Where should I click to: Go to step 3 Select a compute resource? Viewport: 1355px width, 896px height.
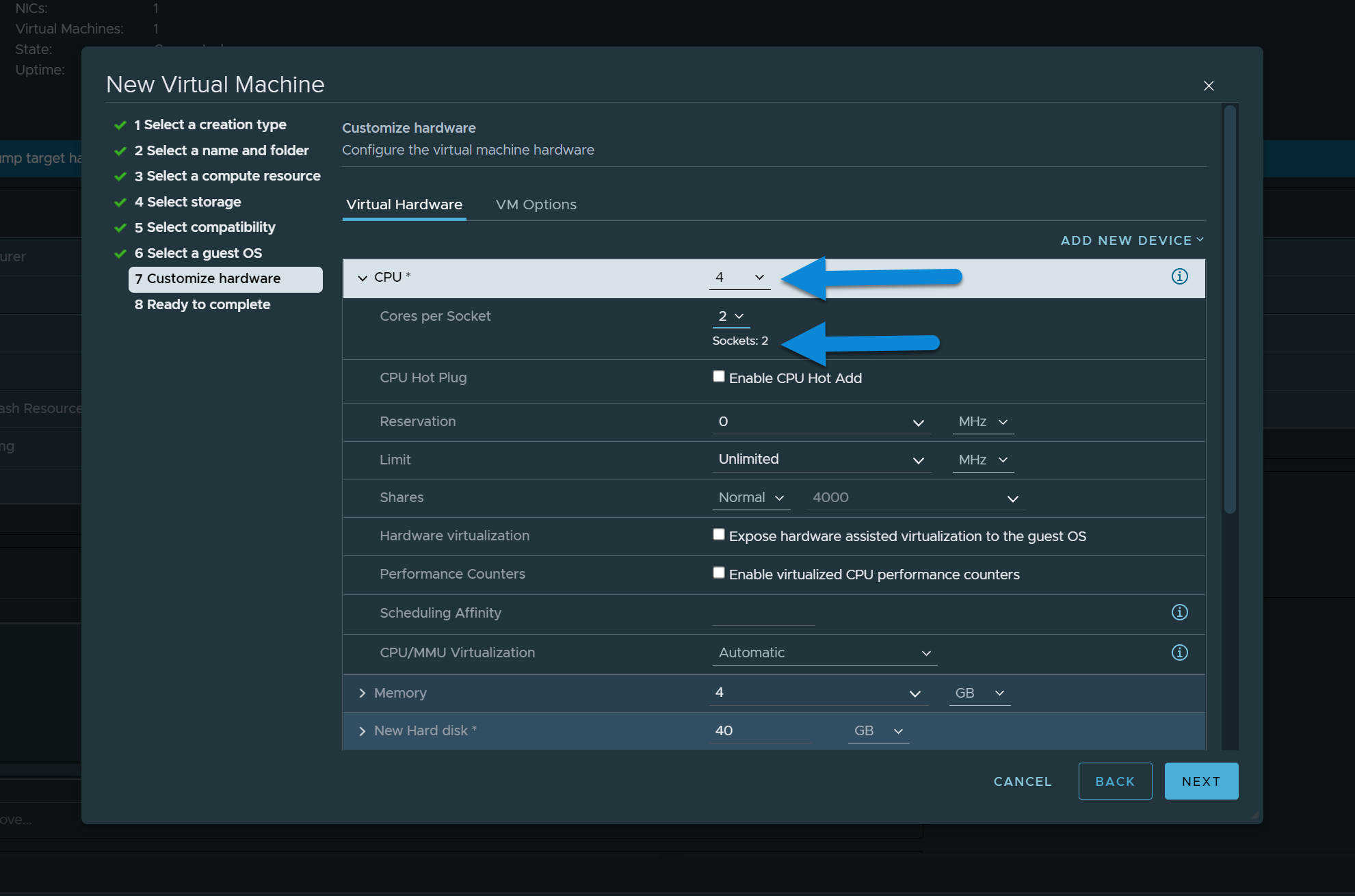click(x=227, y=176)
